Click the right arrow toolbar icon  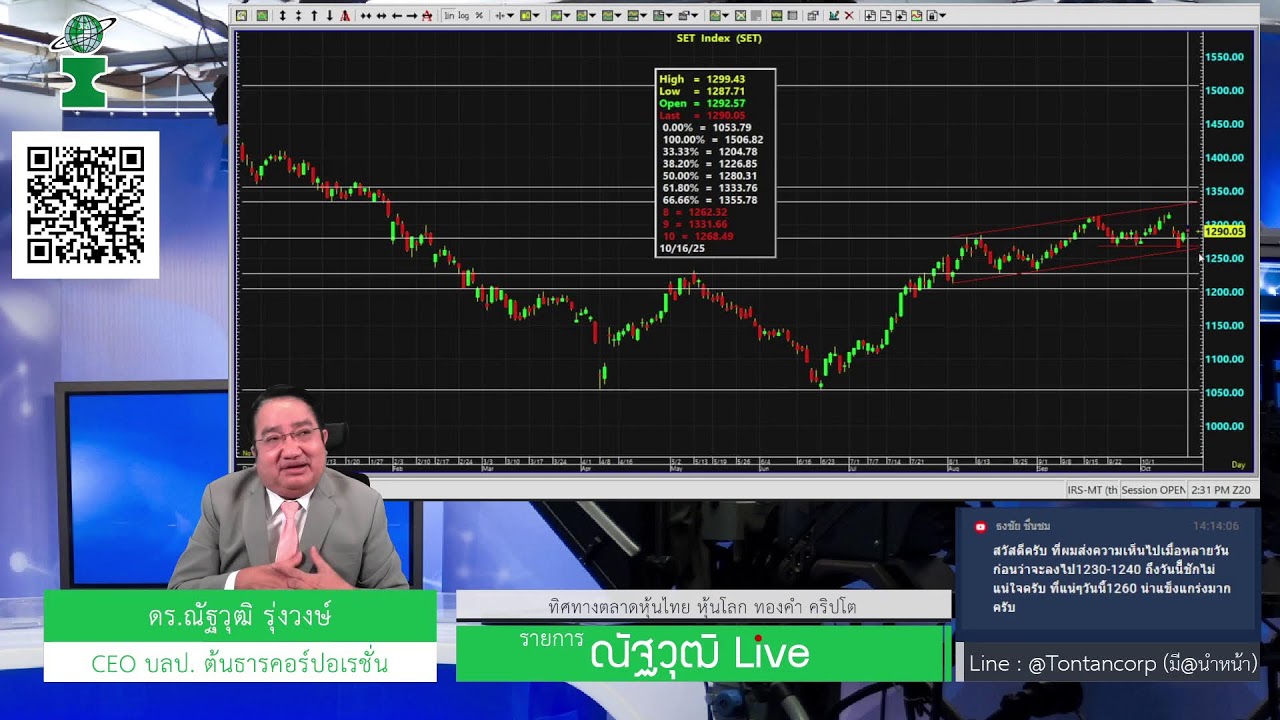click(x=412, y=16)
